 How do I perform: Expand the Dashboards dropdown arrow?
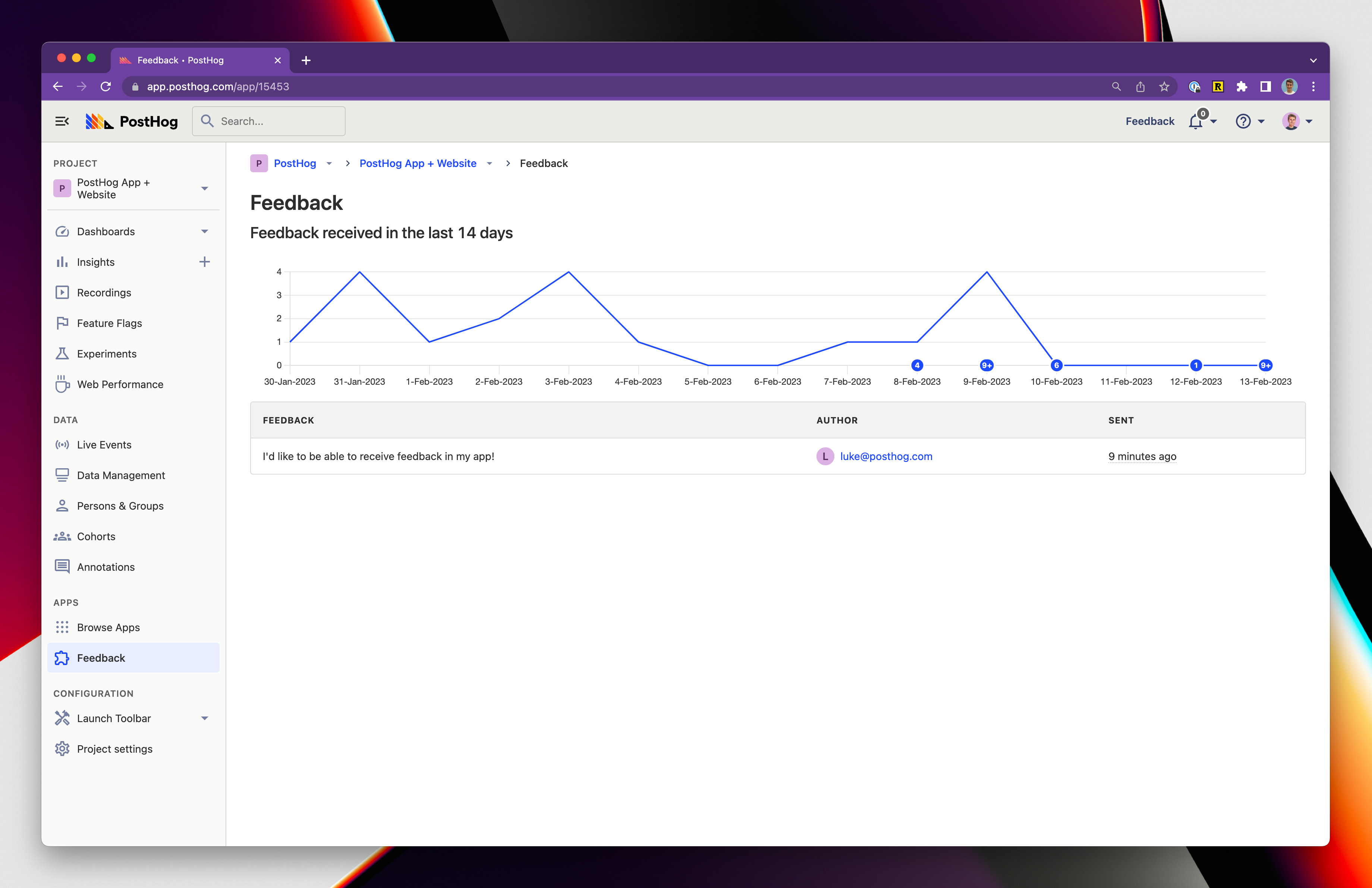tap(204, 232)
